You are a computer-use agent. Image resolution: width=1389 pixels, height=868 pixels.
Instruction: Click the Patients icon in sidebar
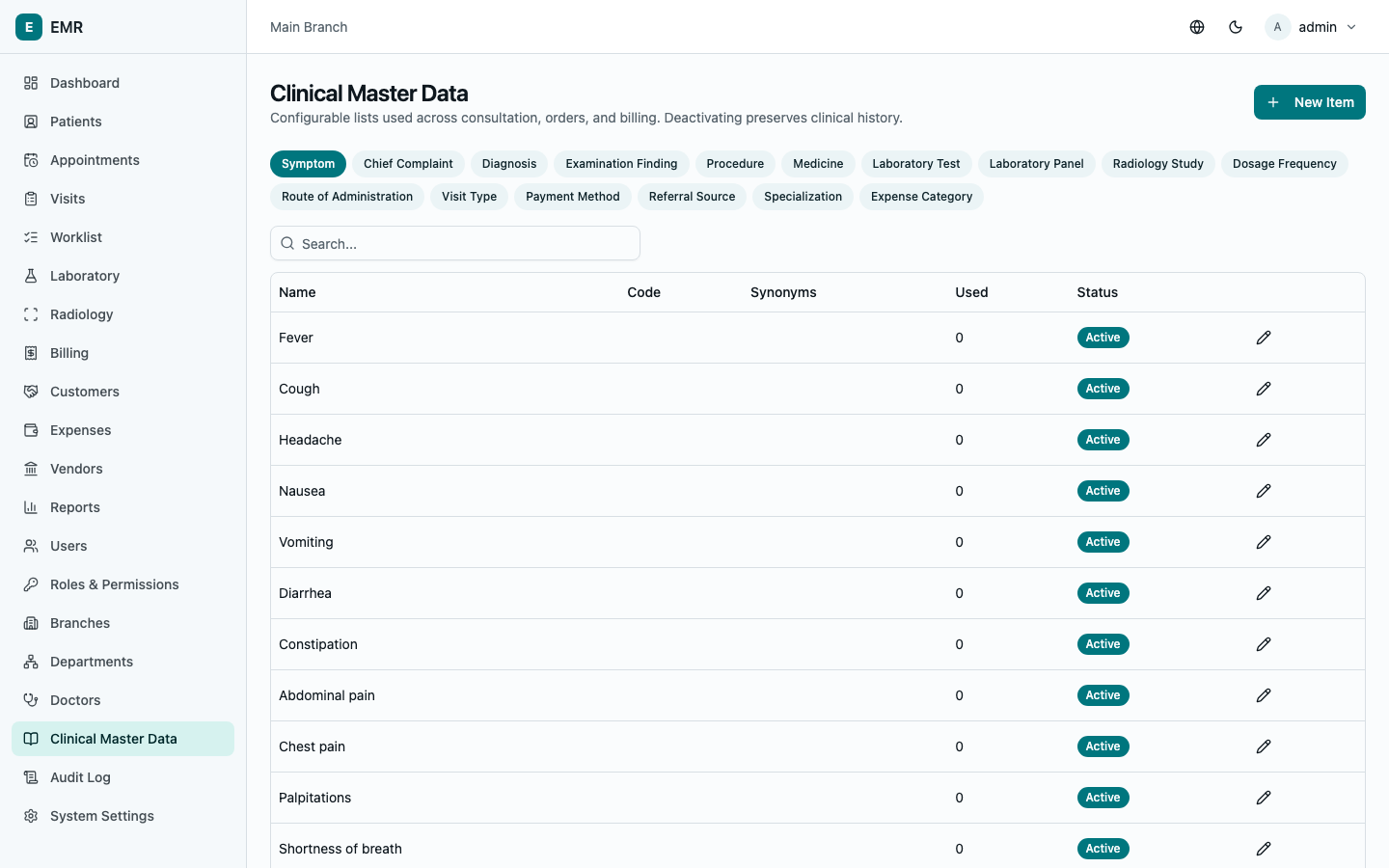click(x=31, y=122)
